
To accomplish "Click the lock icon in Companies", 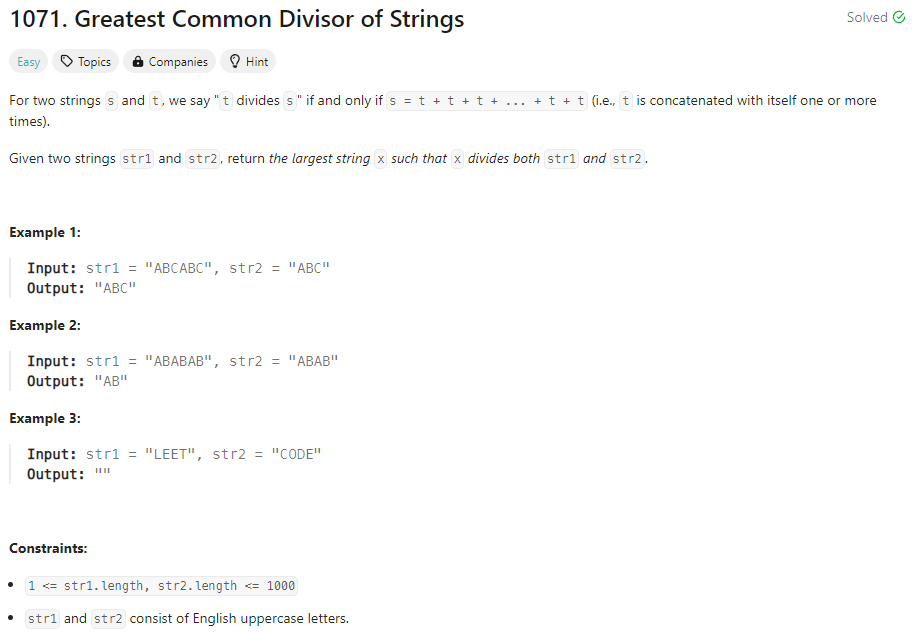I will (x=138, y=62).
